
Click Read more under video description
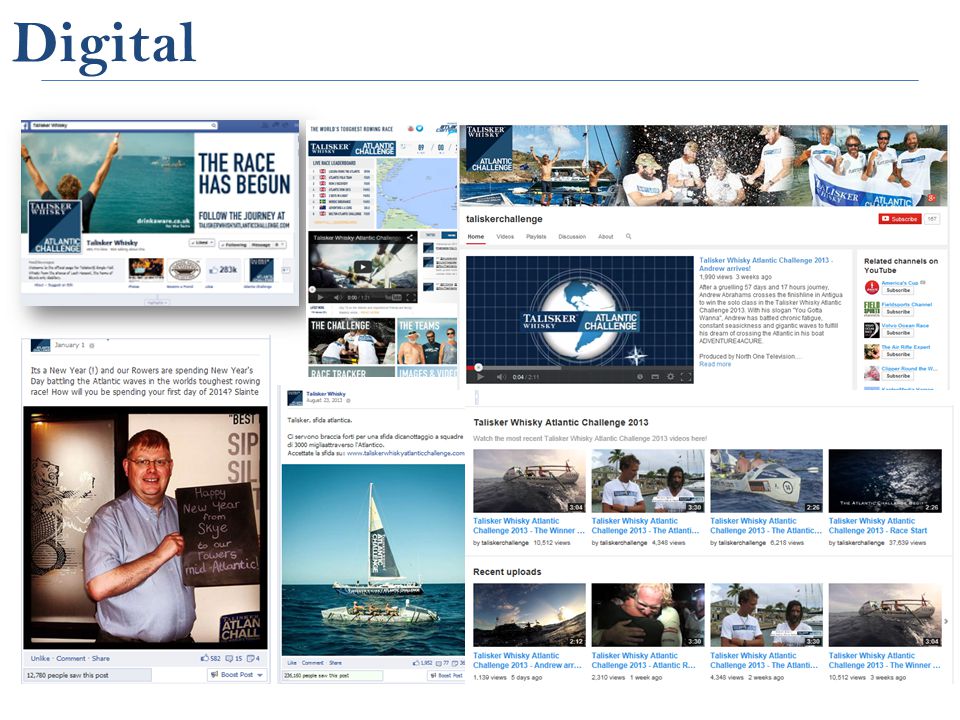point(714,364)
